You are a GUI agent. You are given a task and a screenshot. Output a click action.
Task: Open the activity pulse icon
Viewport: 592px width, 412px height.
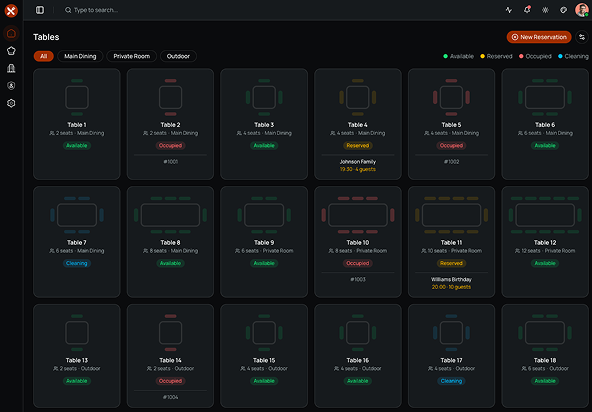pyautogui.click(x=509, y=10)
